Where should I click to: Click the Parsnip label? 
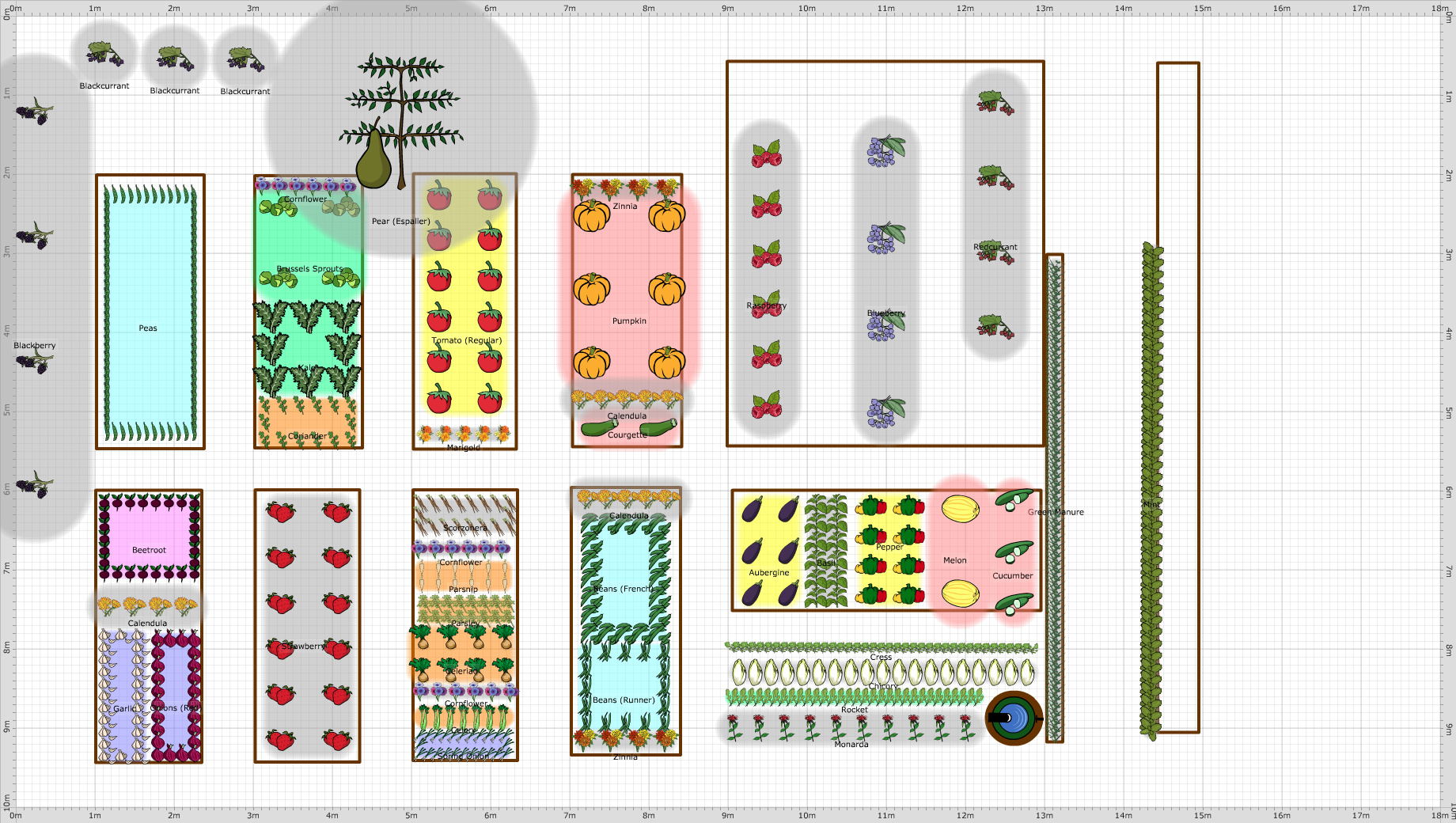coord(464,590)
